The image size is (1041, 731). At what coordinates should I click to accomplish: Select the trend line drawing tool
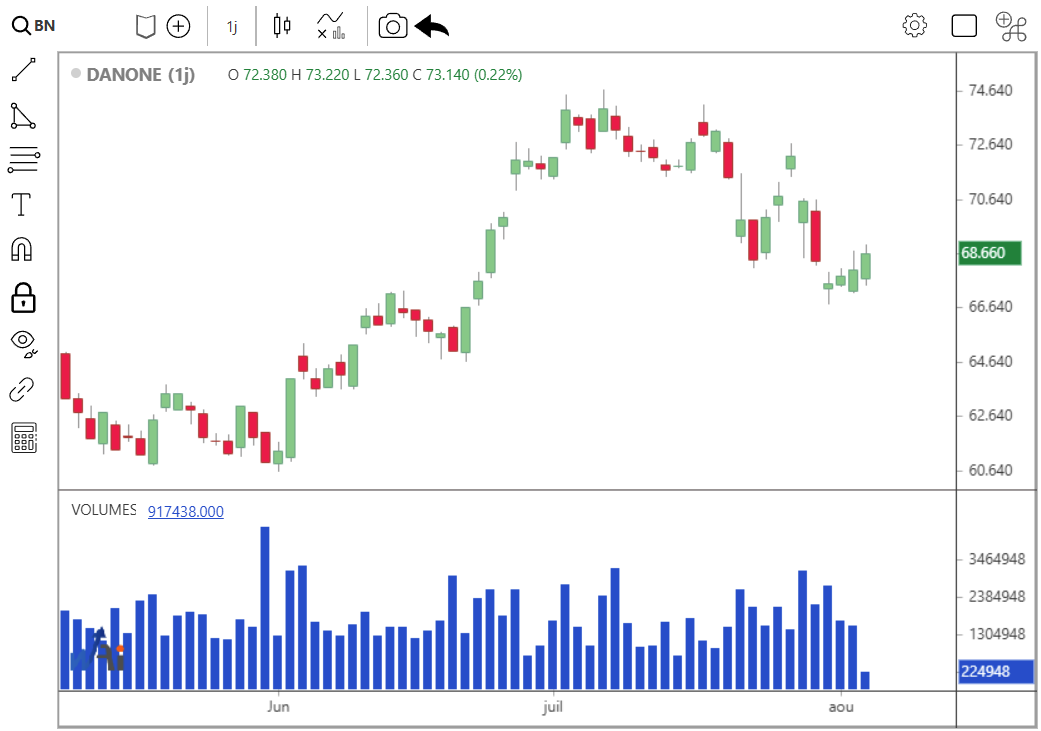click(x=23, y=70)
